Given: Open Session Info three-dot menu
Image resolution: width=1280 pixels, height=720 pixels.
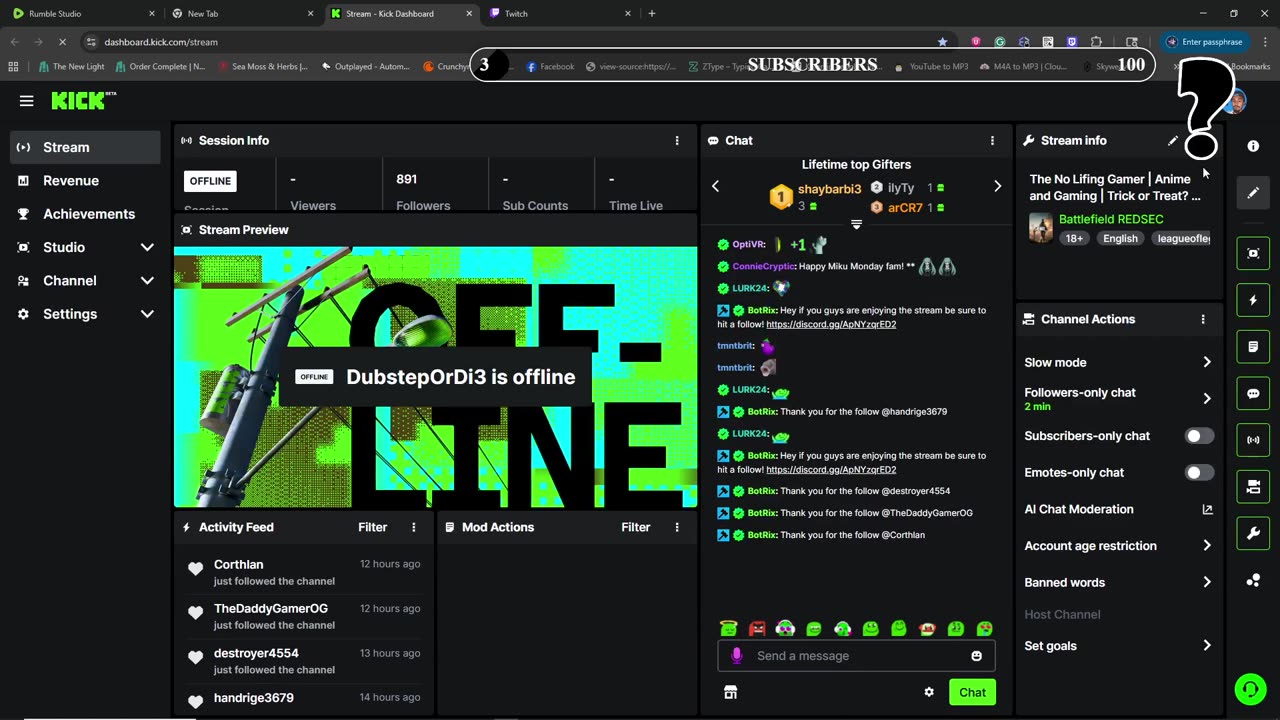Looking at the screenshot, I should pos(677,141).
